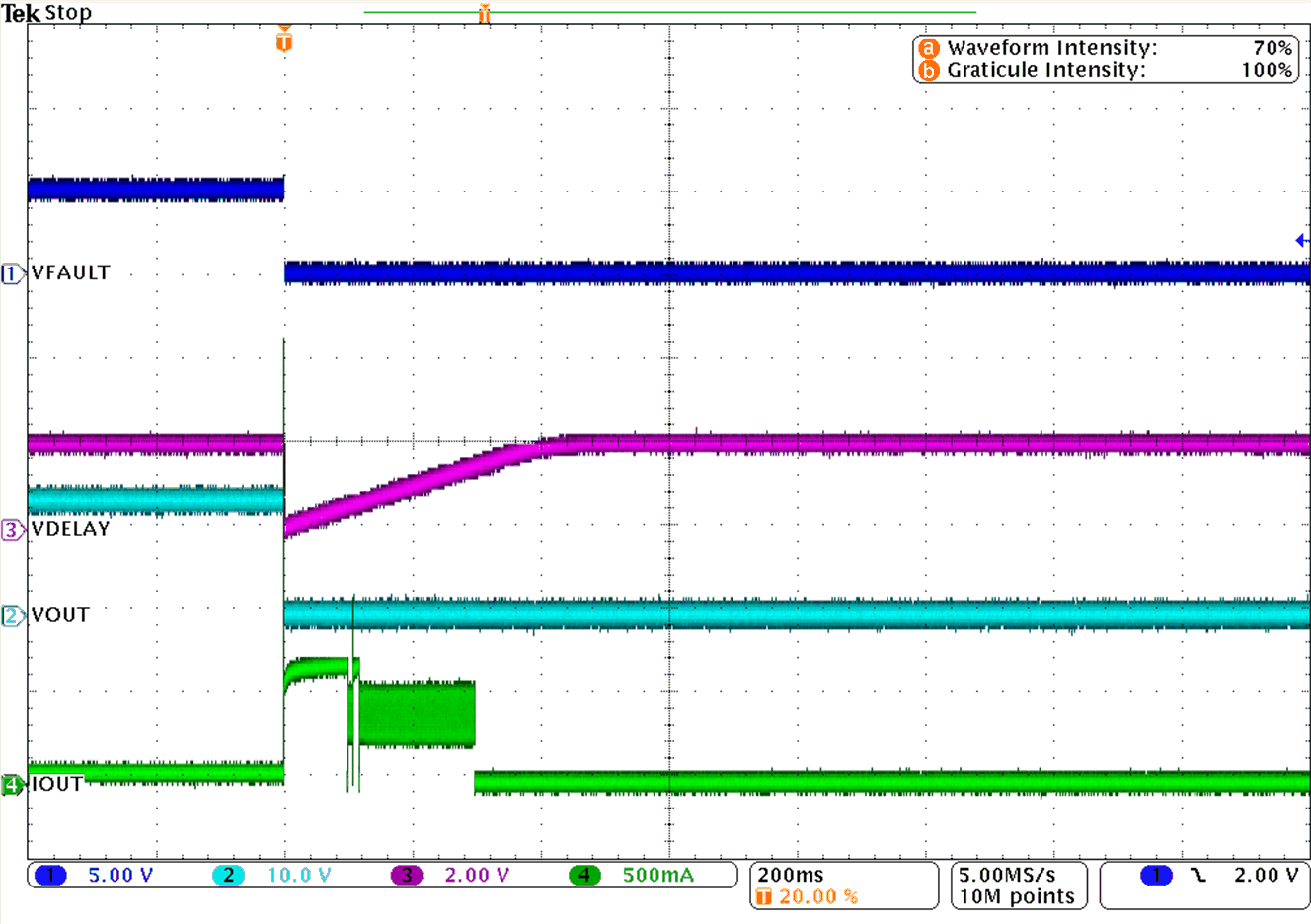
Task: Click the Graticule Intensity 'b' knob icon
Action: (928, 71)
